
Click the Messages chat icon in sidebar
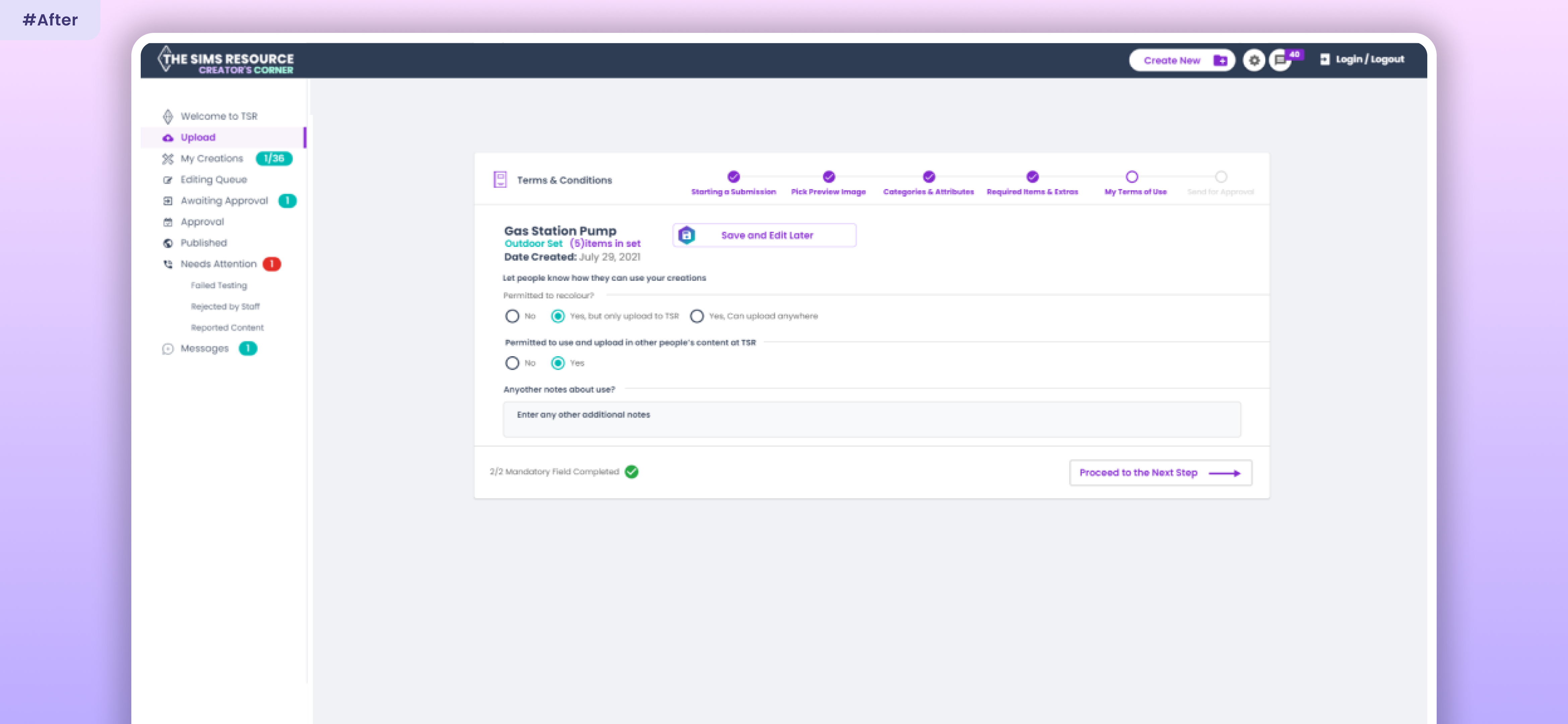pos(168,349)
